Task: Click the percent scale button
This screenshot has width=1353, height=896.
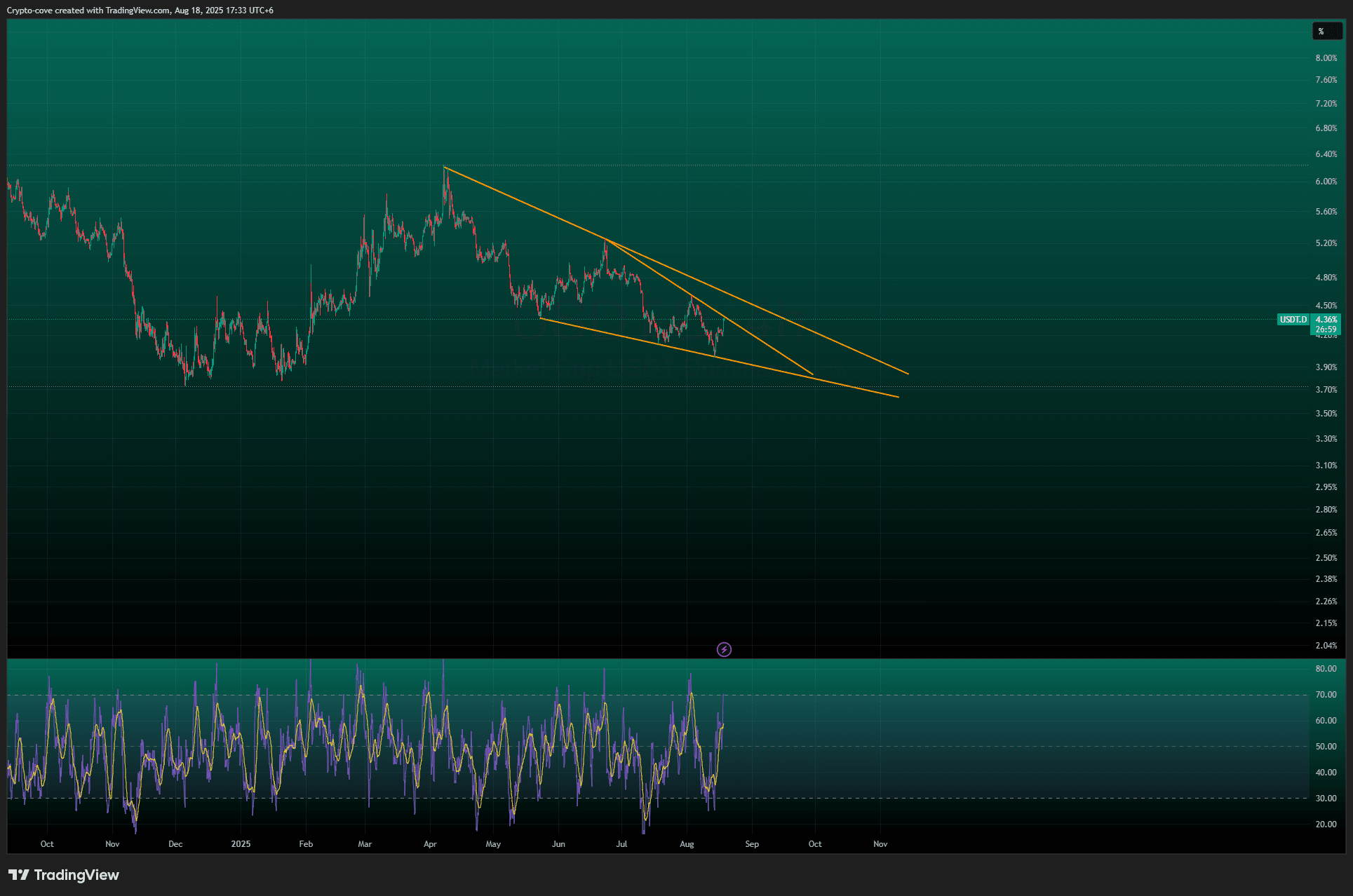Action: 1326,32
